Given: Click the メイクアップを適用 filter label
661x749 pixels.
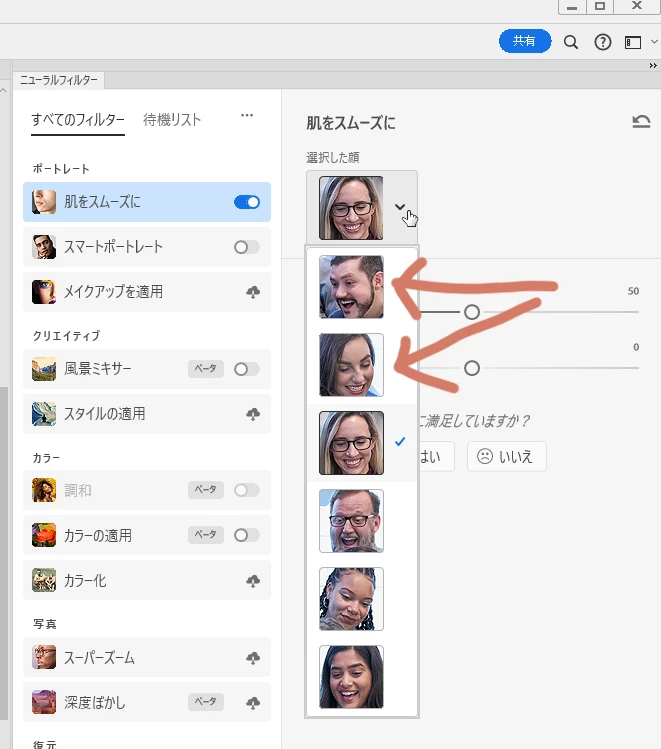Looking at the screenshot, I should tap(114, 292).
